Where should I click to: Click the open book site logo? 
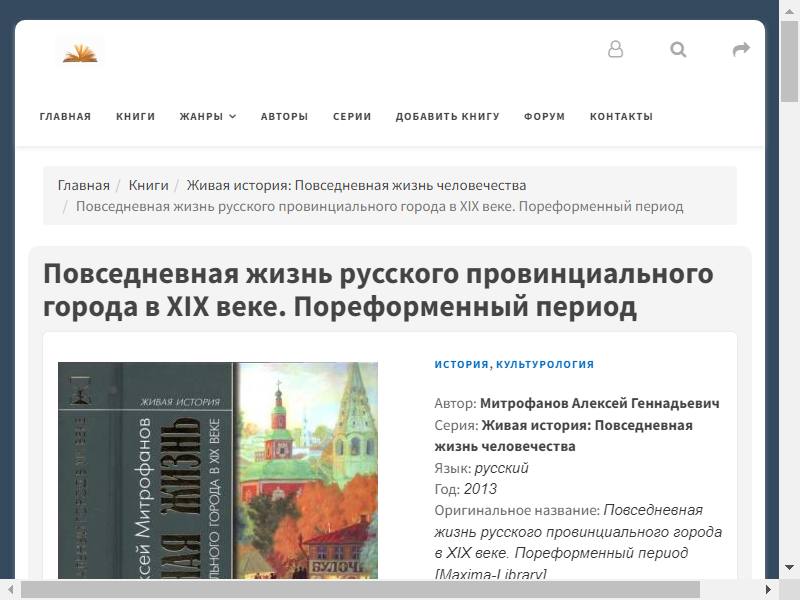point(80,52)
